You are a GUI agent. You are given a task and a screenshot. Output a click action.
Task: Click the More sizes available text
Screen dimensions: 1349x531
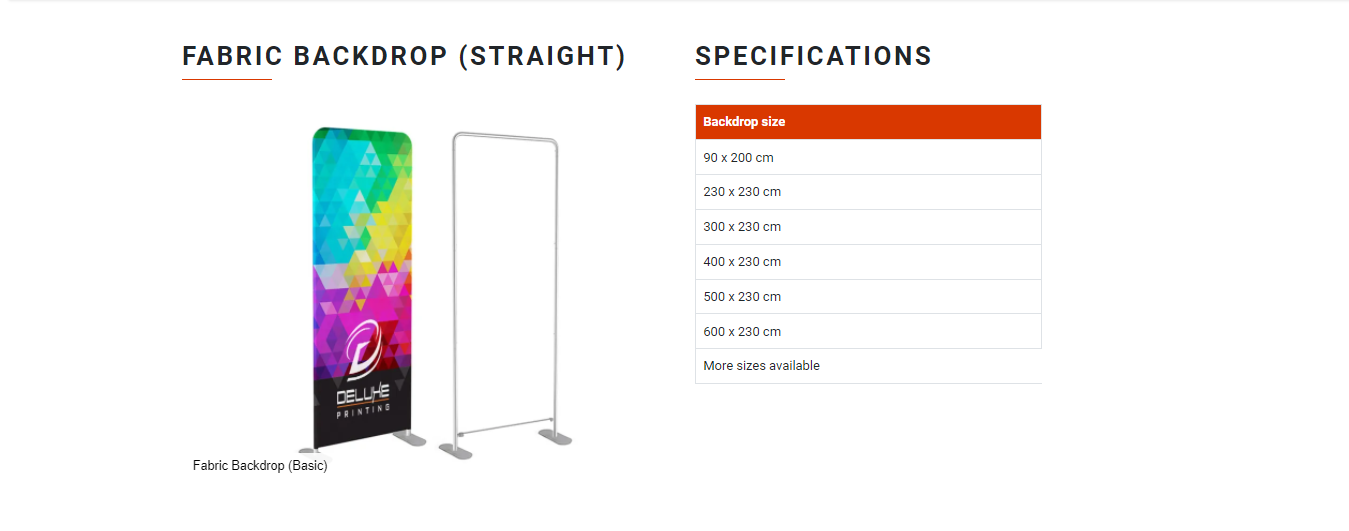point(761,366)
